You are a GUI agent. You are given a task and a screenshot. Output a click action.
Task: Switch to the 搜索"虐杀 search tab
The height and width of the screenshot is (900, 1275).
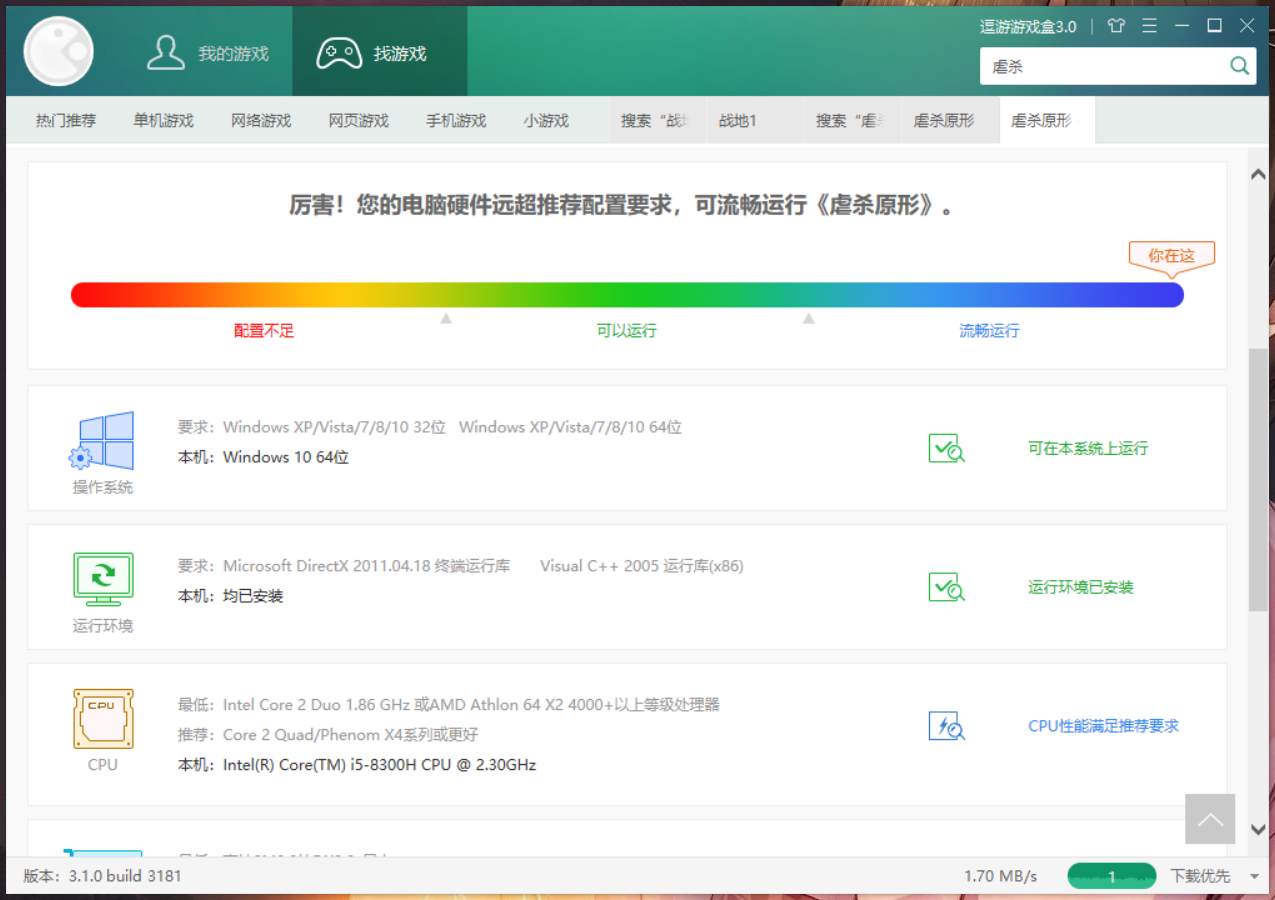pos(853,120)
